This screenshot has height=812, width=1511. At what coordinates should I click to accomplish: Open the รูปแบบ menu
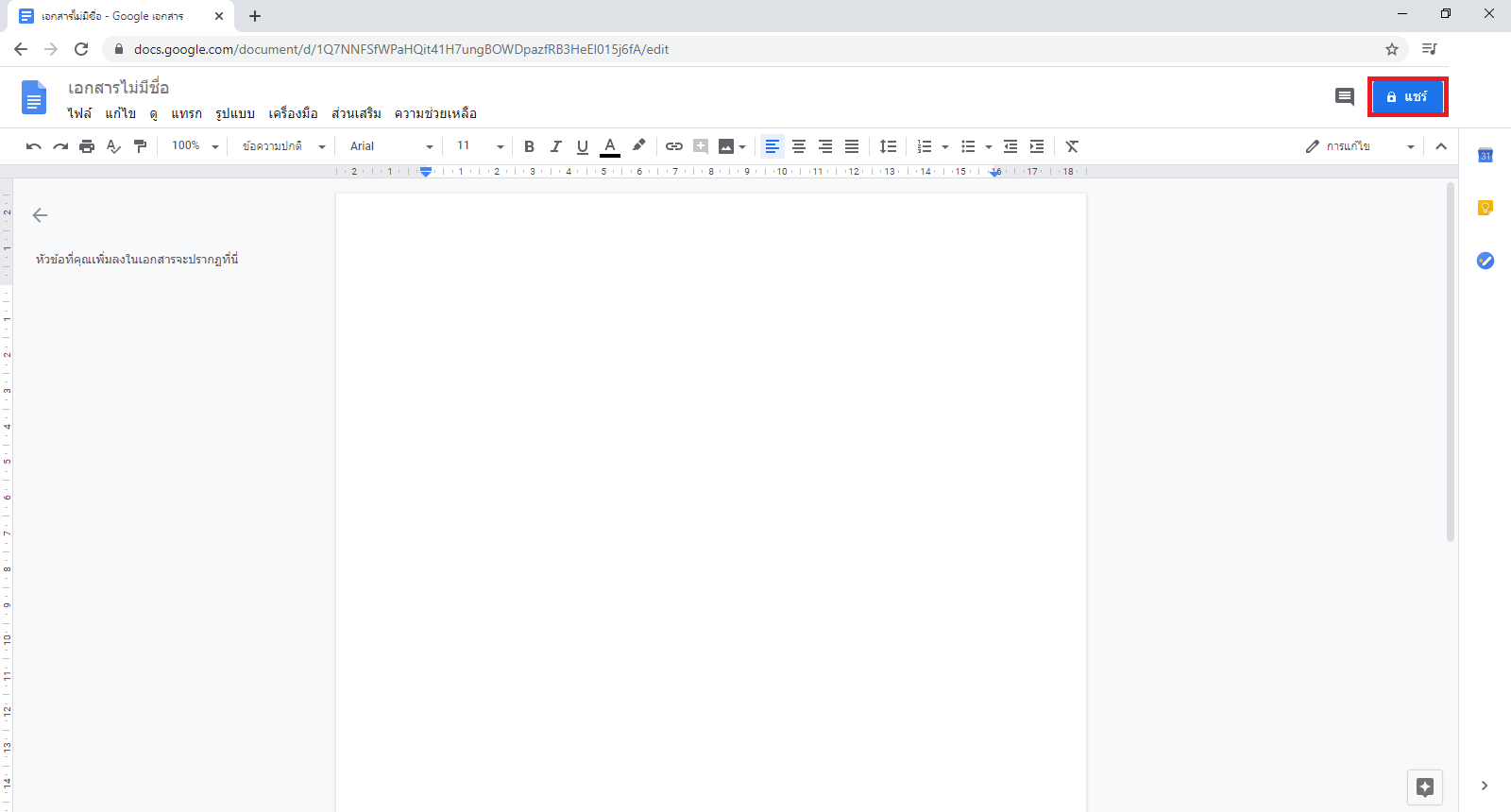point(235,113)
